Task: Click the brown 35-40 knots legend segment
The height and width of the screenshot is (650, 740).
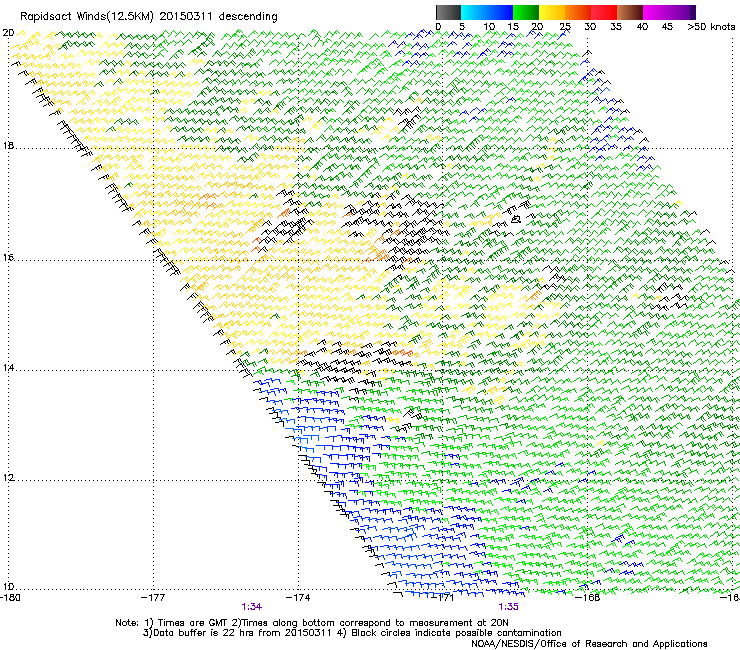Action: pos(630,12)
